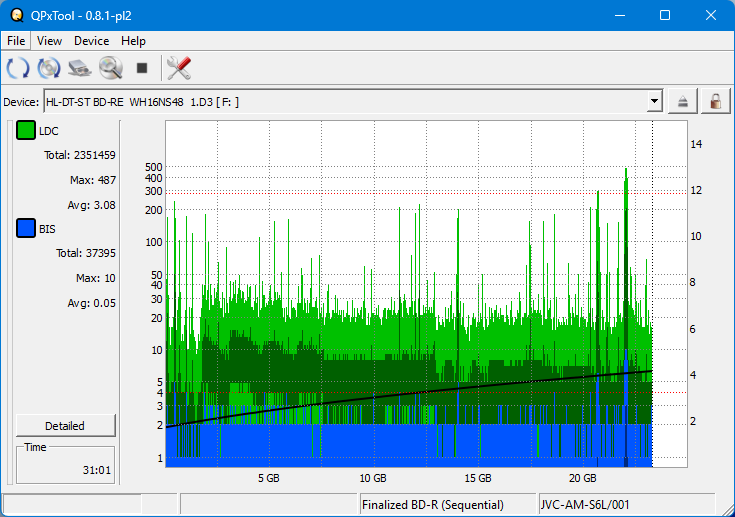
Task: Click LDC Total: 2351459 value
Action: [80, 155]
